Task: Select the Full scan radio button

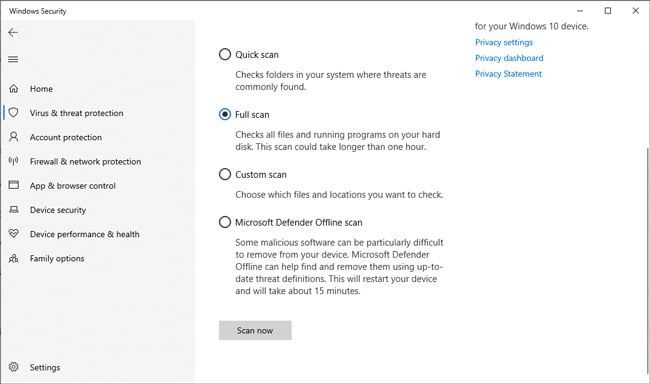Action: pyautogui.click(x=225, y=114)
